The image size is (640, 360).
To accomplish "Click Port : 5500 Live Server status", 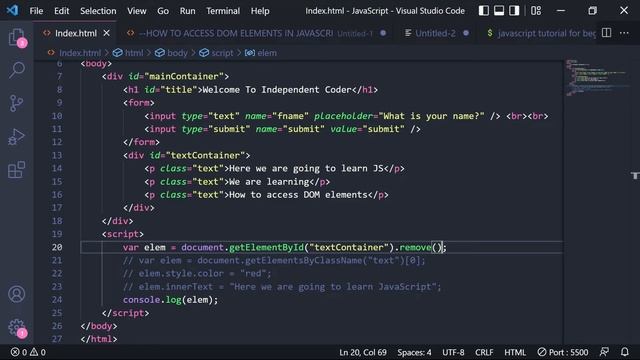I will pyautogui.click(x=563, y=352).
